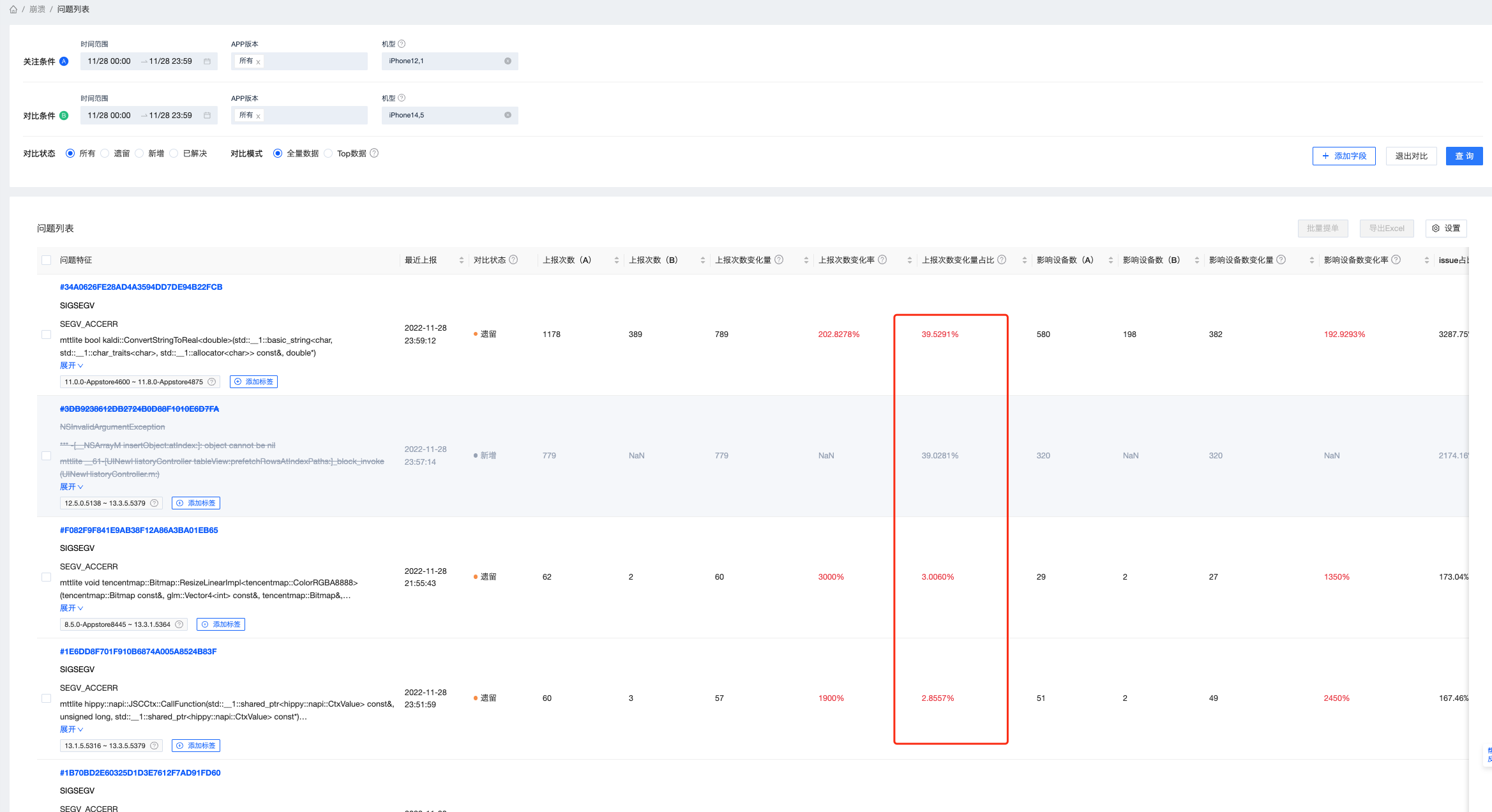The image size is (1492, 812).
Task: Click the 添加字段 button
Action: pos(1344,156)
